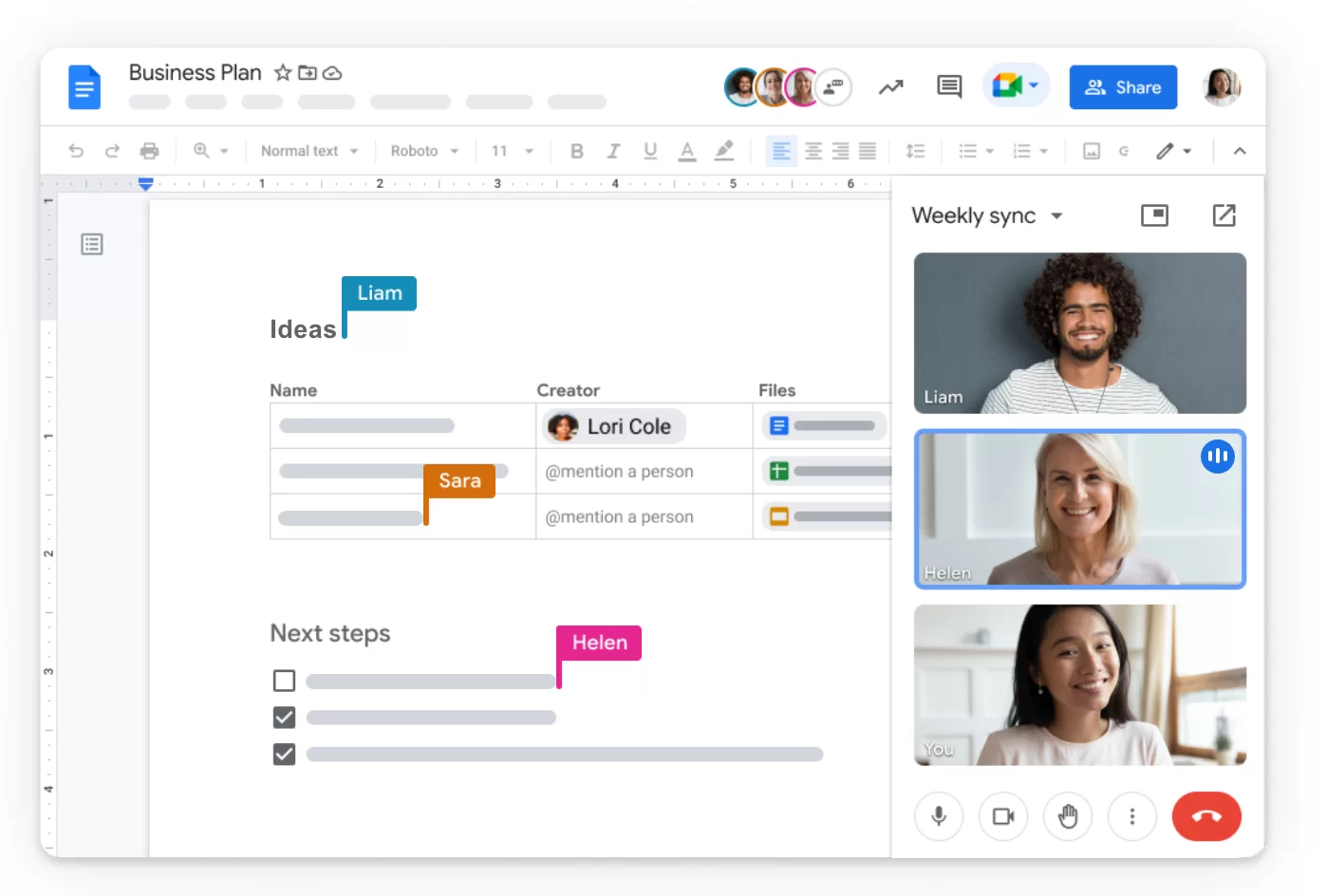Click the Creator column header
Image resolution: width=1327 pixels, height=896 pixels.
point(569,390)
